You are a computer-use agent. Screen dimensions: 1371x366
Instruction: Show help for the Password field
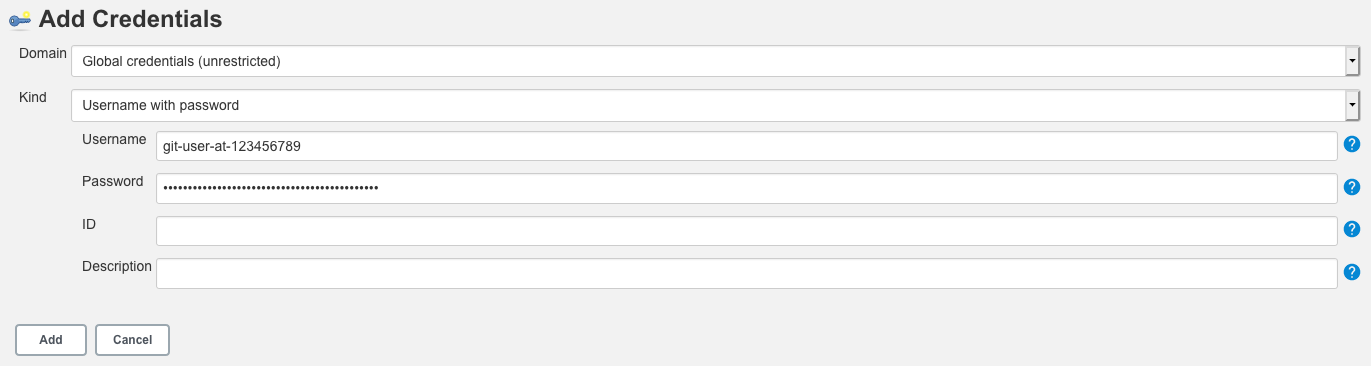point(1352,187)
